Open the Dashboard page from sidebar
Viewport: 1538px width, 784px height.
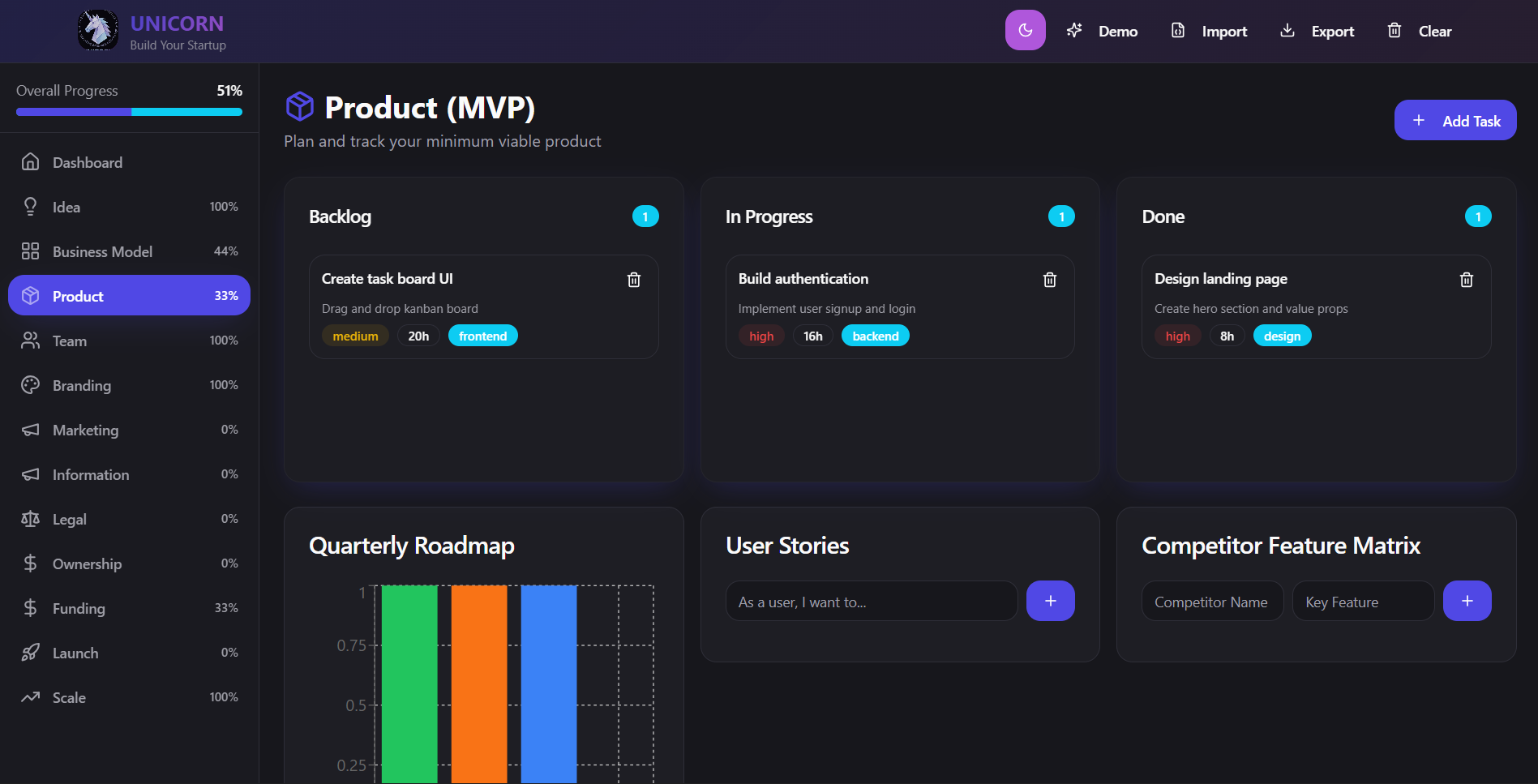88,162
